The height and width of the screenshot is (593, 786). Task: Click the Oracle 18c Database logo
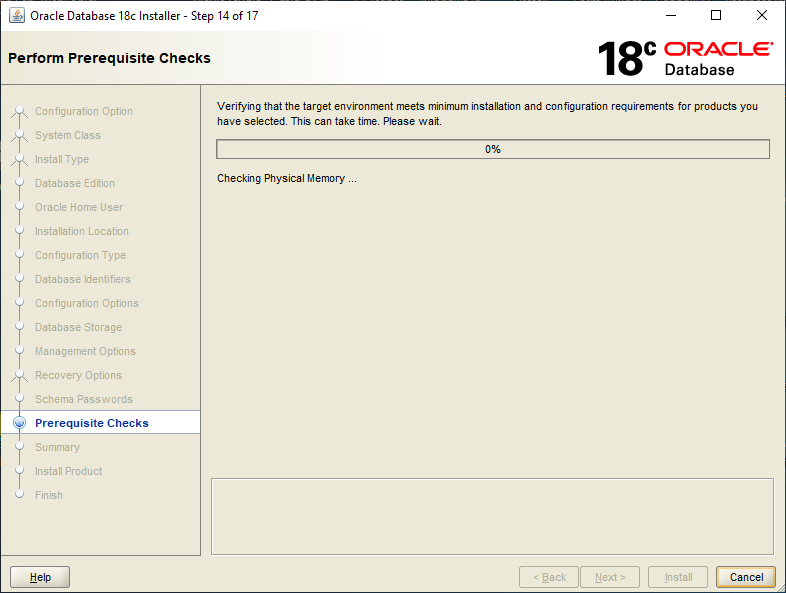[685, 59]
